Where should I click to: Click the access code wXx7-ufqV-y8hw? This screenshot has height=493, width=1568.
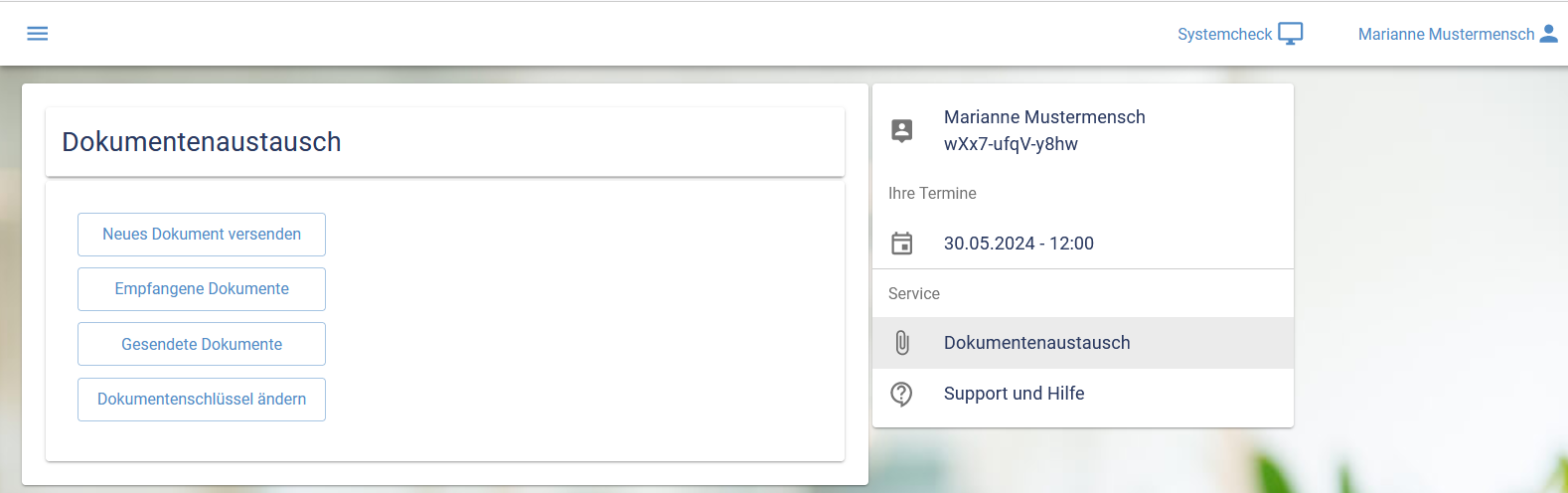point(1011,144)
